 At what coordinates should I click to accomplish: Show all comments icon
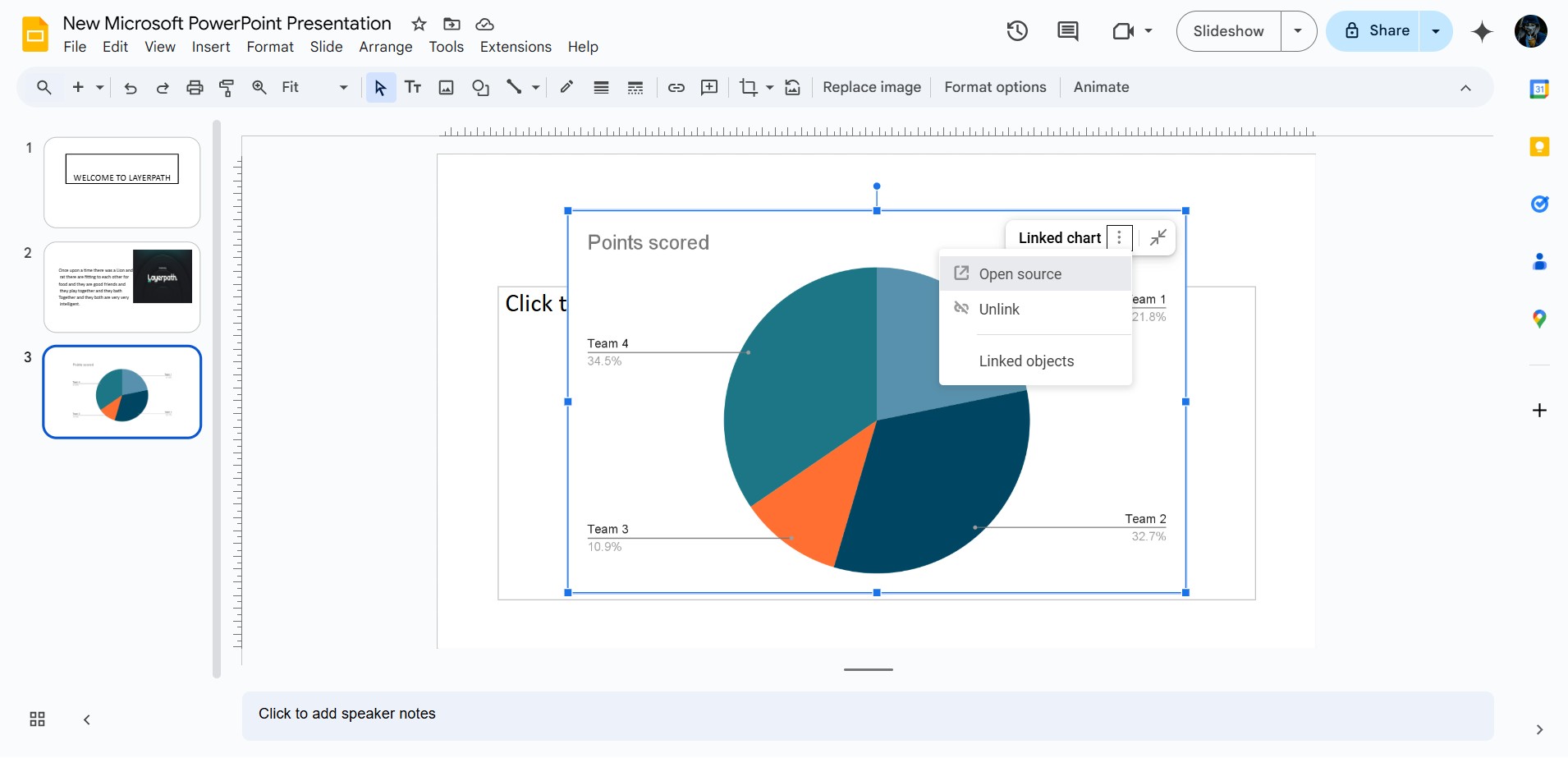1067,31
